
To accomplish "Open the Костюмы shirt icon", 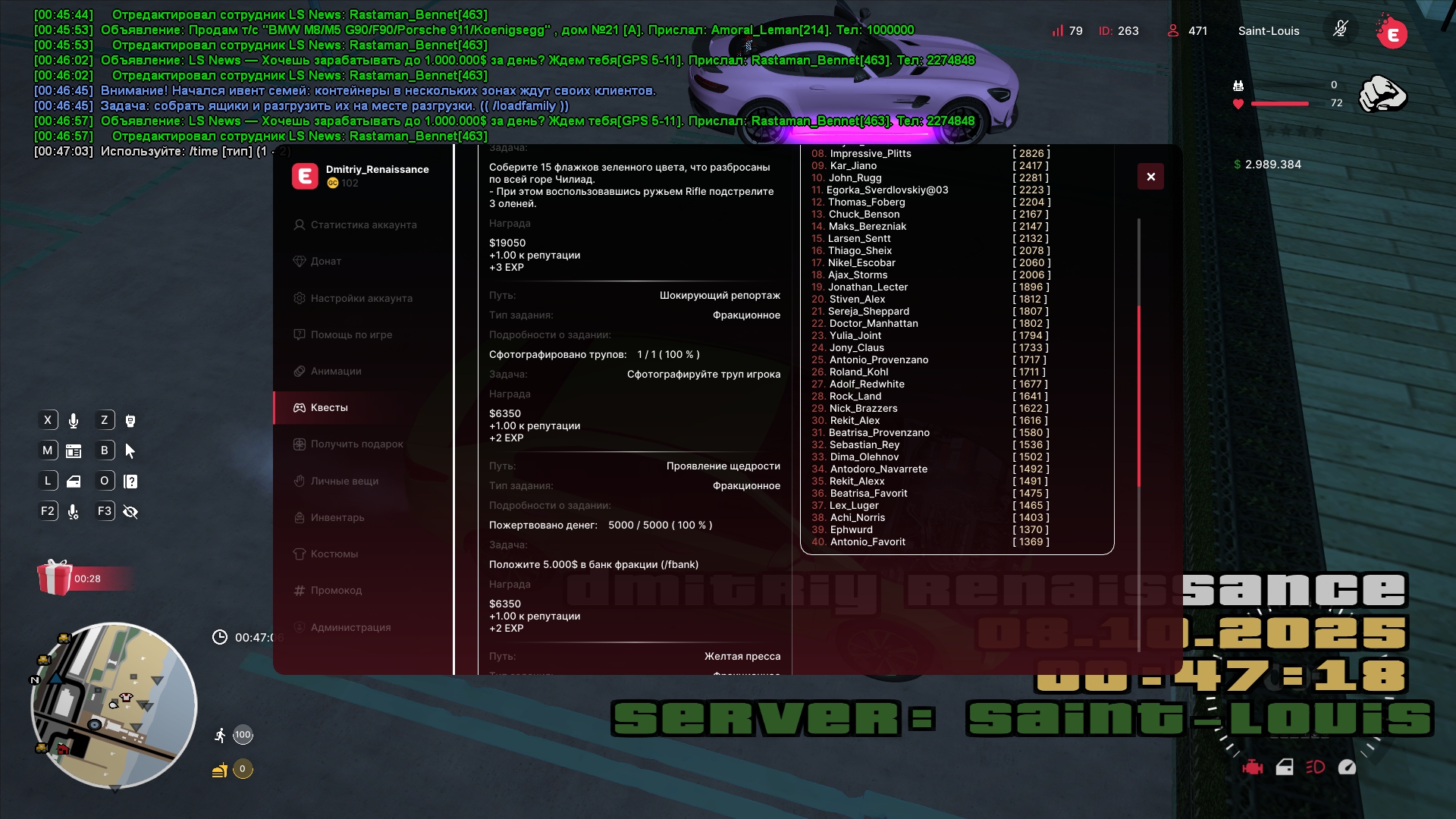I will tap(300, 554).
